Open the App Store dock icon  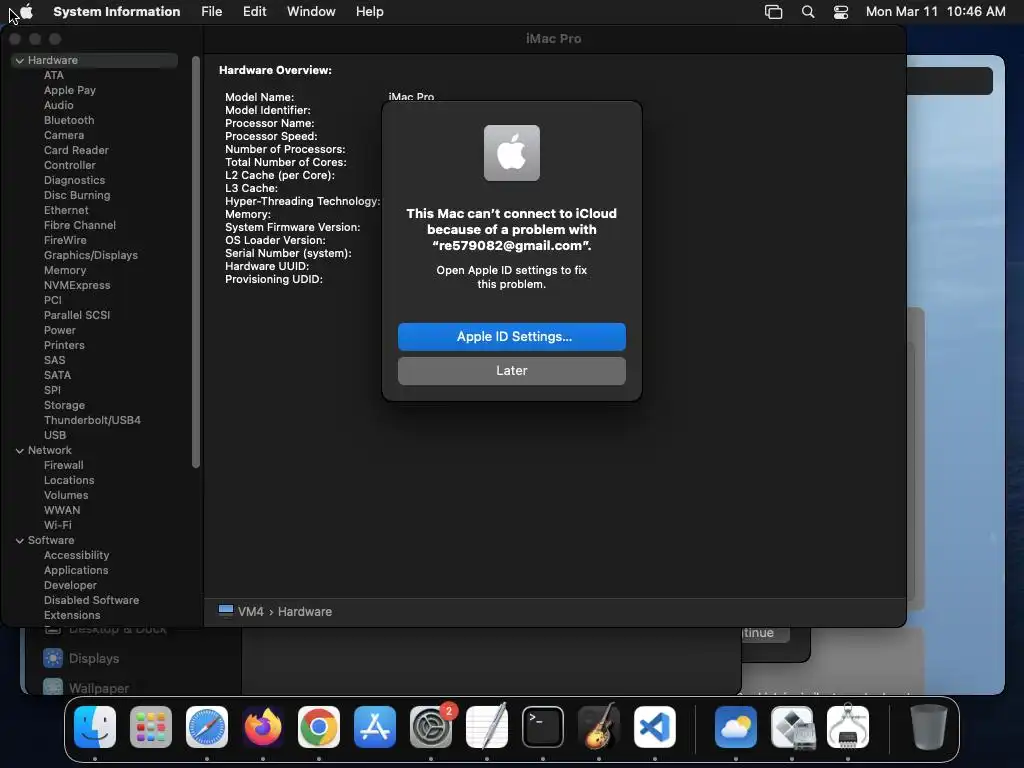click(x=375, y=727)
